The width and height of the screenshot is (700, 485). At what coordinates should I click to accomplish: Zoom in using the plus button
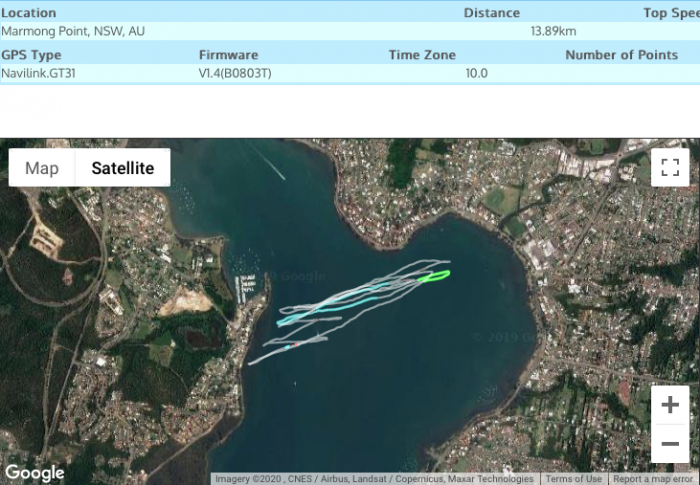tap(670, 405)
